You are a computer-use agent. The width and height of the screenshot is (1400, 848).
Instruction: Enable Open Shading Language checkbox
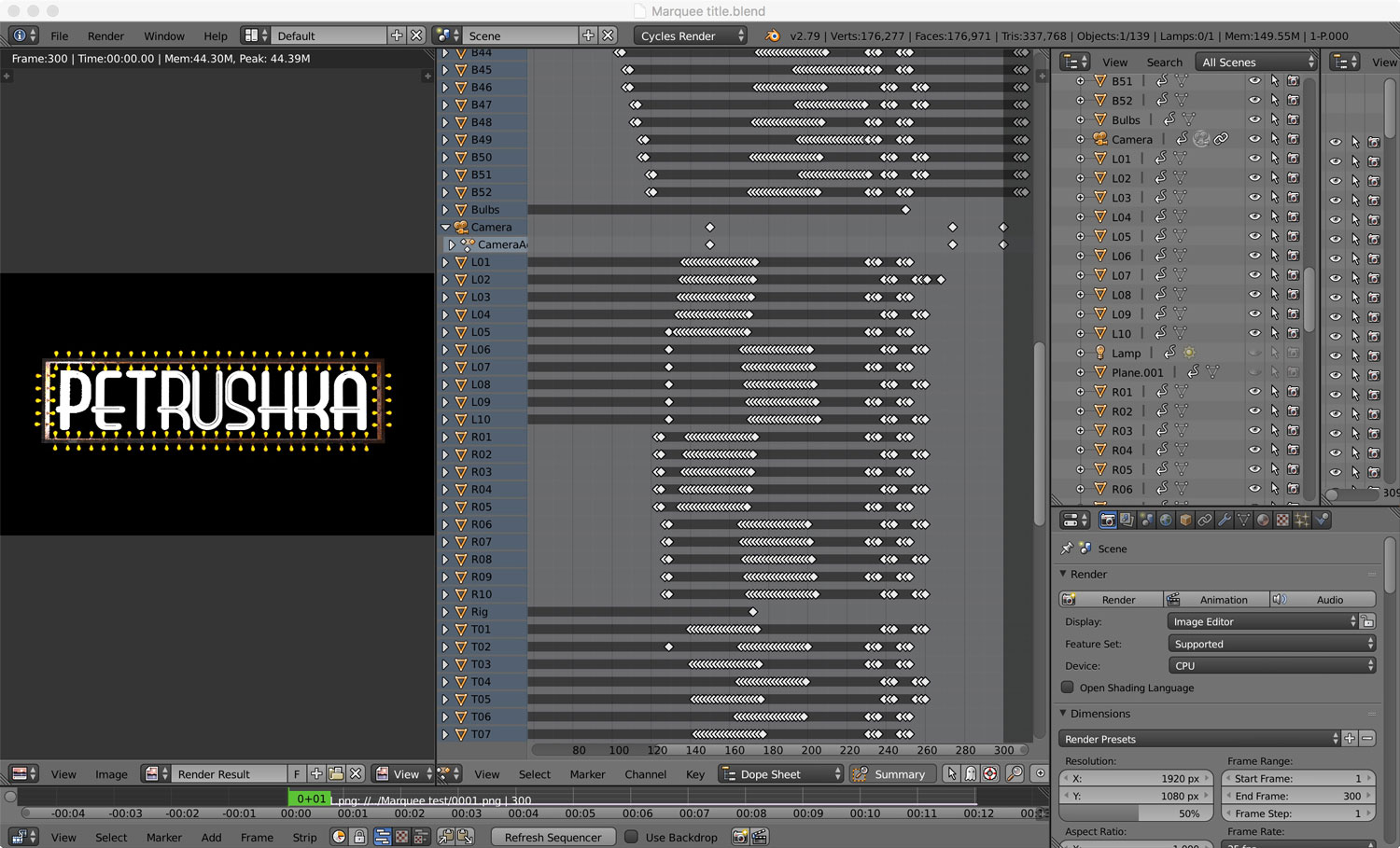click(x=1068, y=688)
